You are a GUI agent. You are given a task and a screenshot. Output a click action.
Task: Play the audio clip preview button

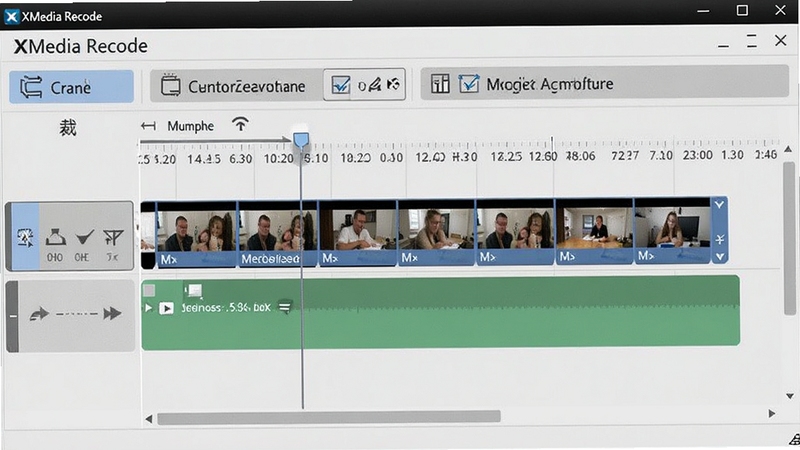[x=166, y=308]
